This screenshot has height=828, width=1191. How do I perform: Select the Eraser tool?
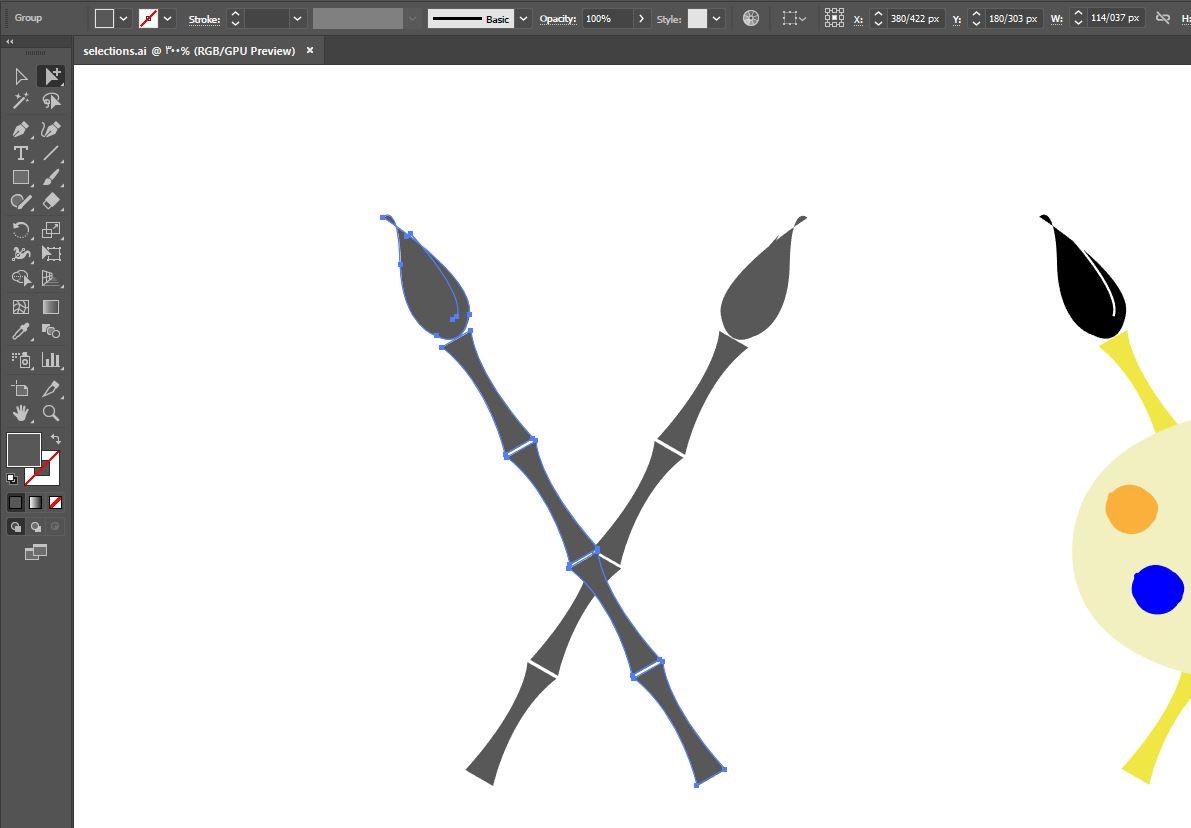point(51,201)
